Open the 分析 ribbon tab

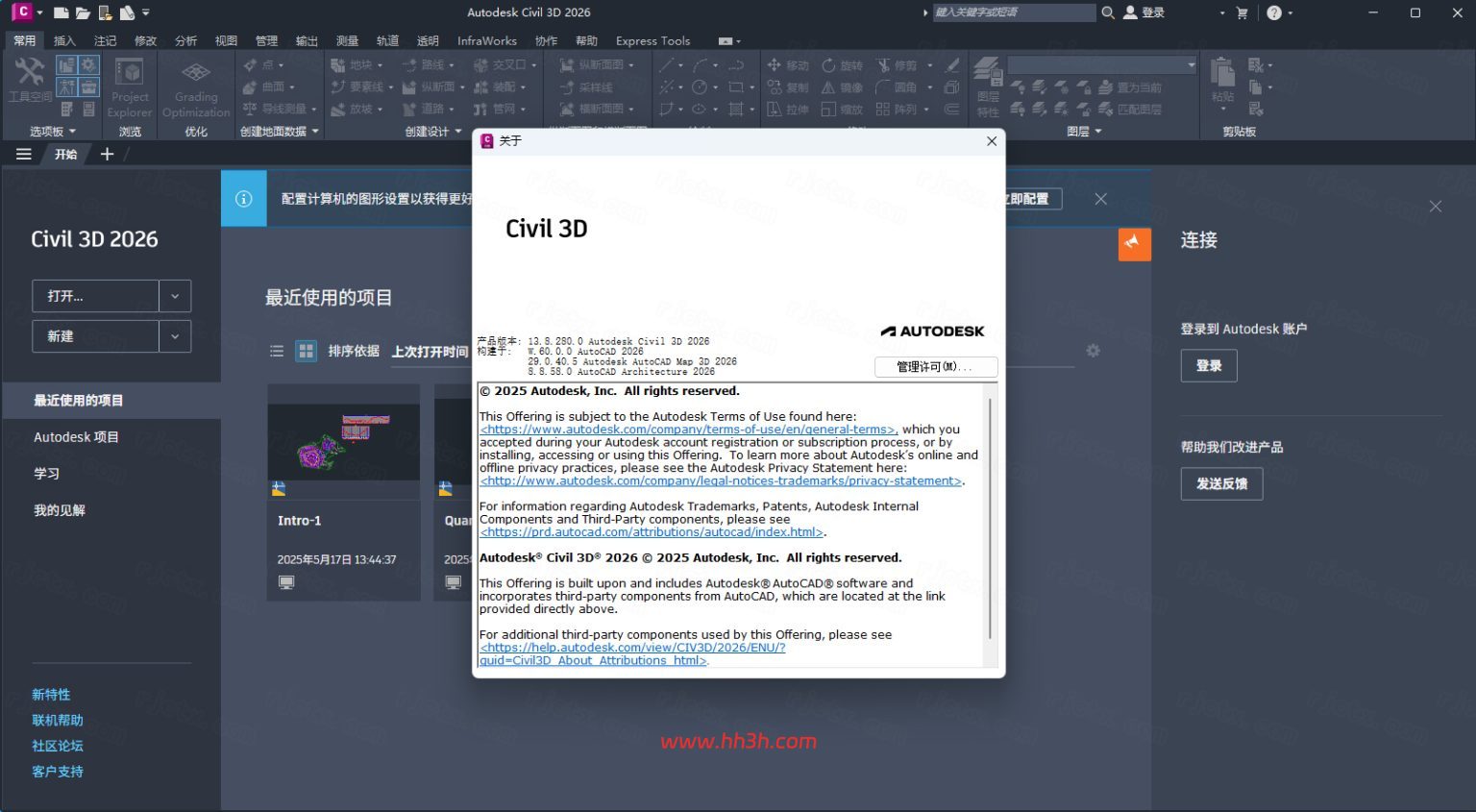185,40
